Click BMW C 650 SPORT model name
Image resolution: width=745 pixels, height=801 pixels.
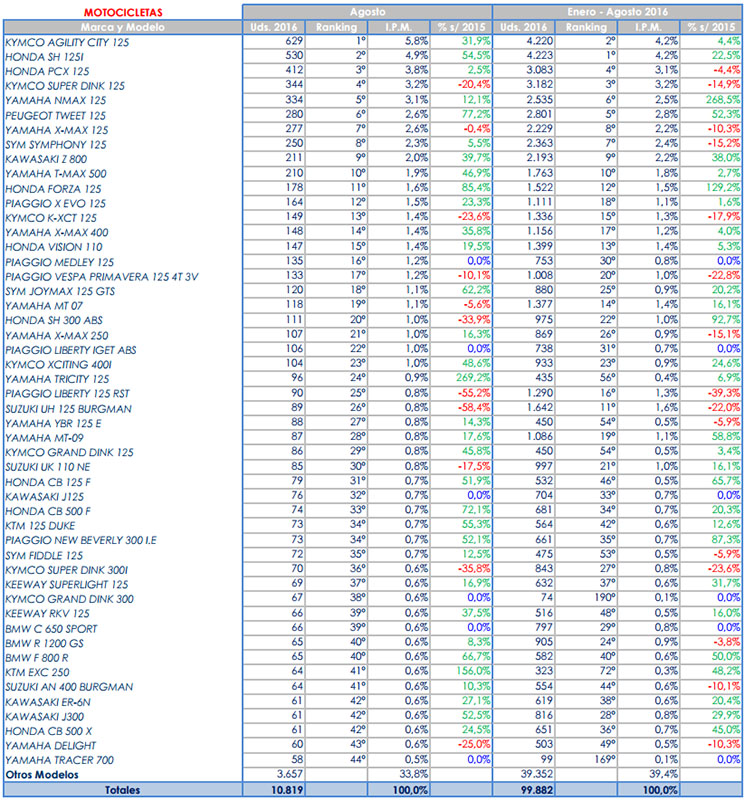tap(51, 629)
